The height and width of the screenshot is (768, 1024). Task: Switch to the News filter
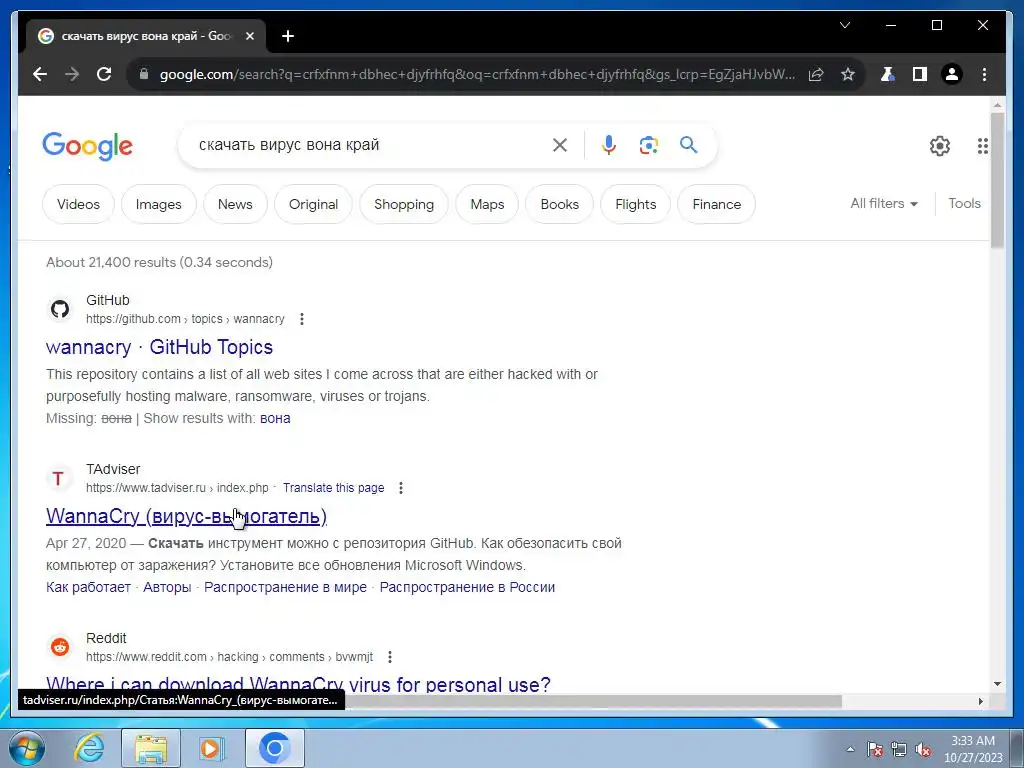[235, 204]
